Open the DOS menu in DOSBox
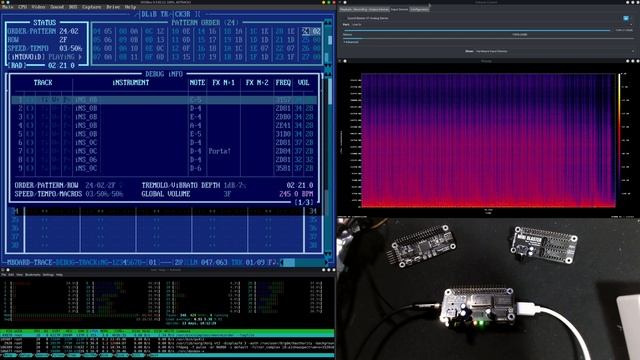Viewport: 640px width, 360px height. tap(73, 7)
